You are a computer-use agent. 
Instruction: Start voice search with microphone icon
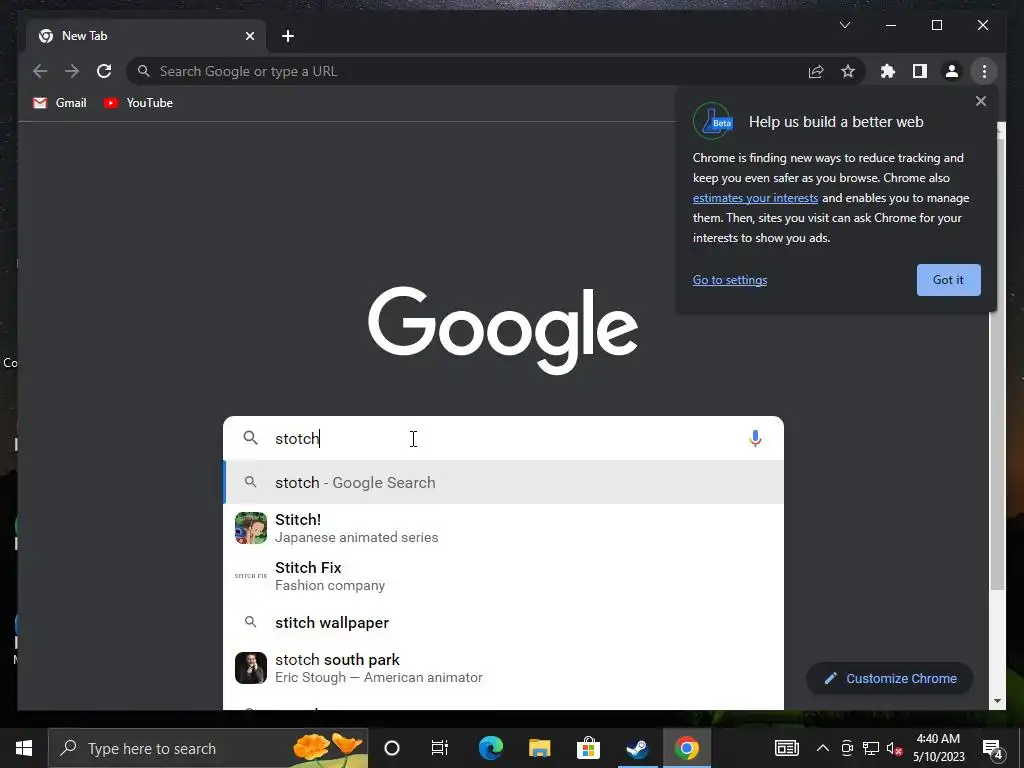point(755,438)
